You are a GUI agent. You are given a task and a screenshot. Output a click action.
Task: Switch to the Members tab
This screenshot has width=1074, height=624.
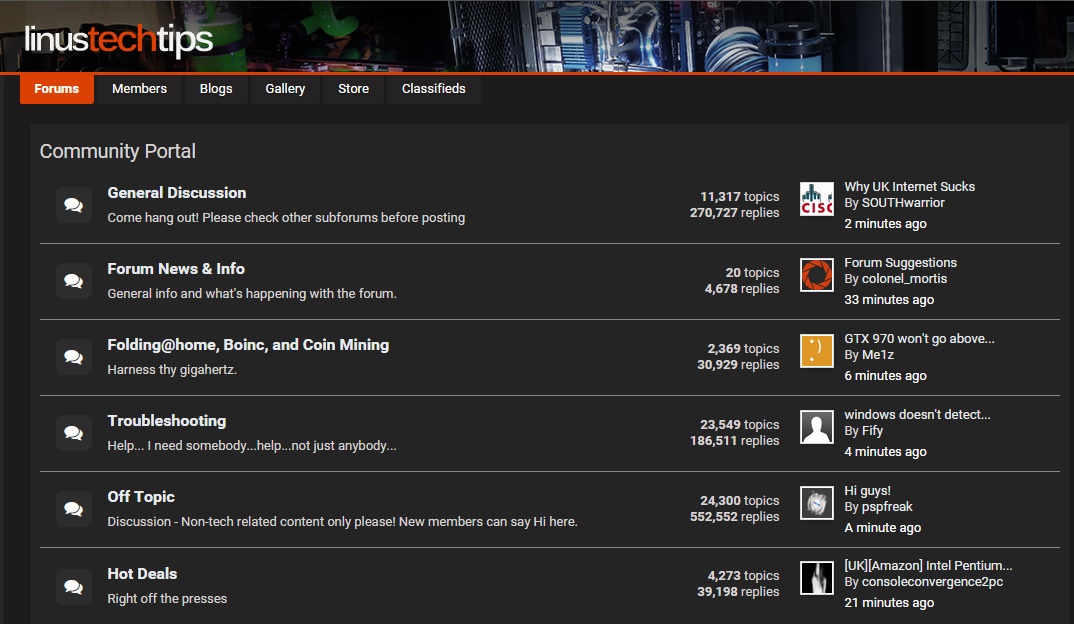click(x=140, y=89)
